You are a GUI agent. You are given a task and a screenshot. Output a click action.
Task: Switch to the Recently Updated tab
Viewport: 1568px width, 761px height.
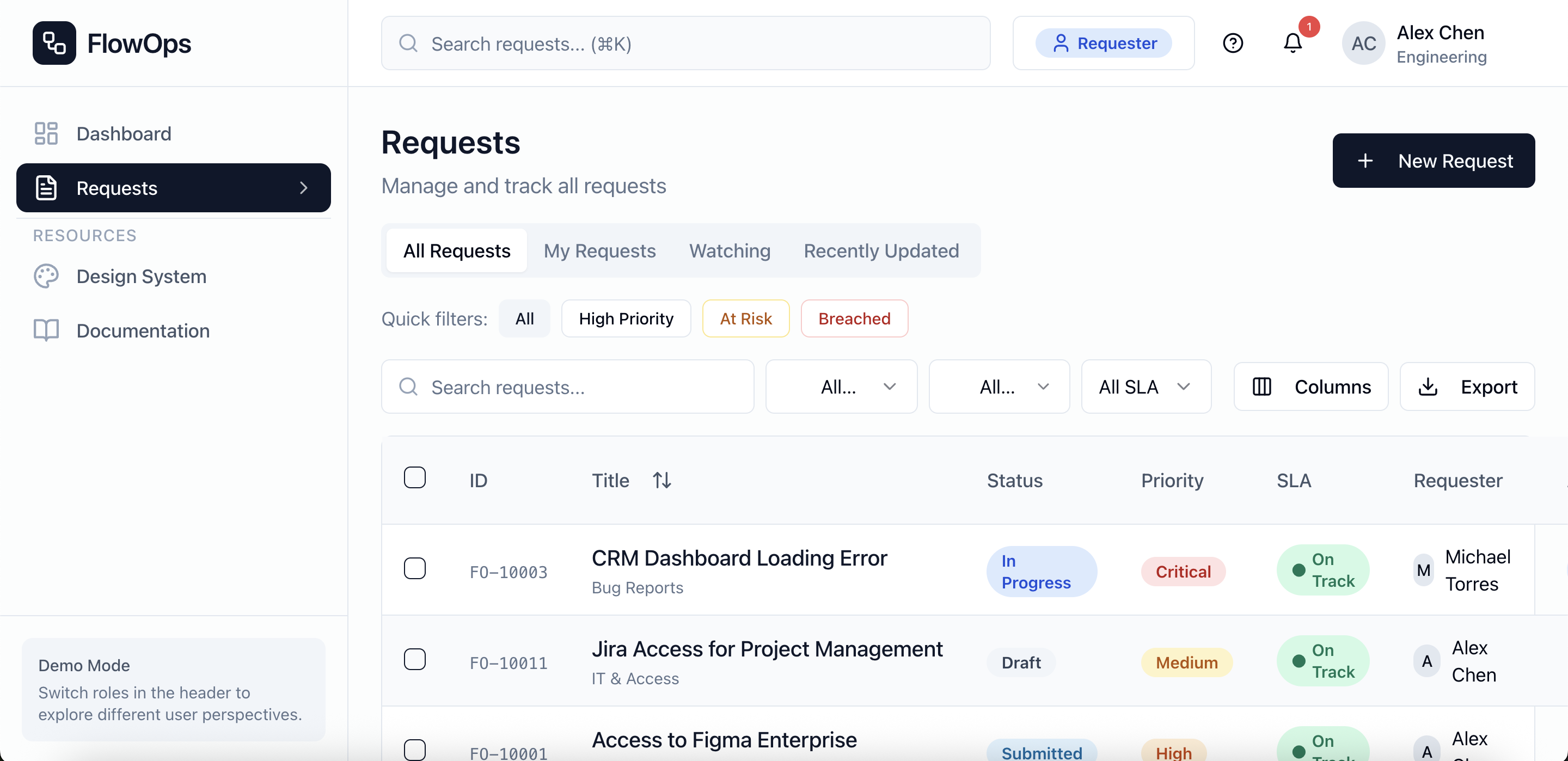pos(881,250)
